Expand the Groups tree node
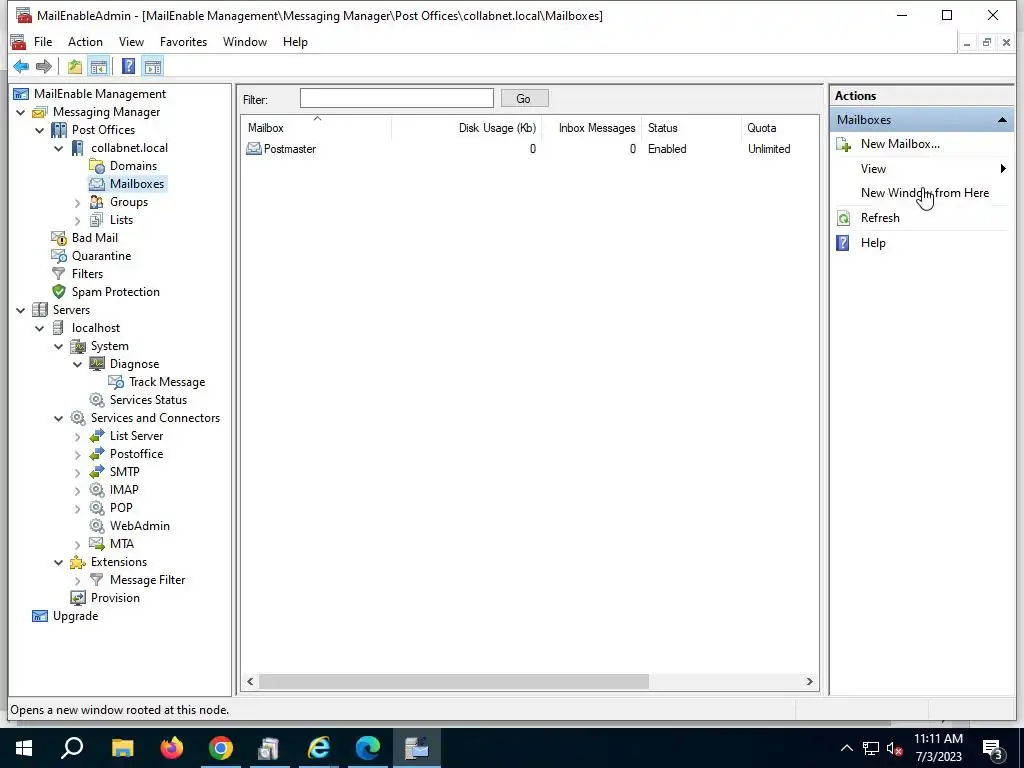This screenshot has height=768, width=1024. tap(77, 202)
